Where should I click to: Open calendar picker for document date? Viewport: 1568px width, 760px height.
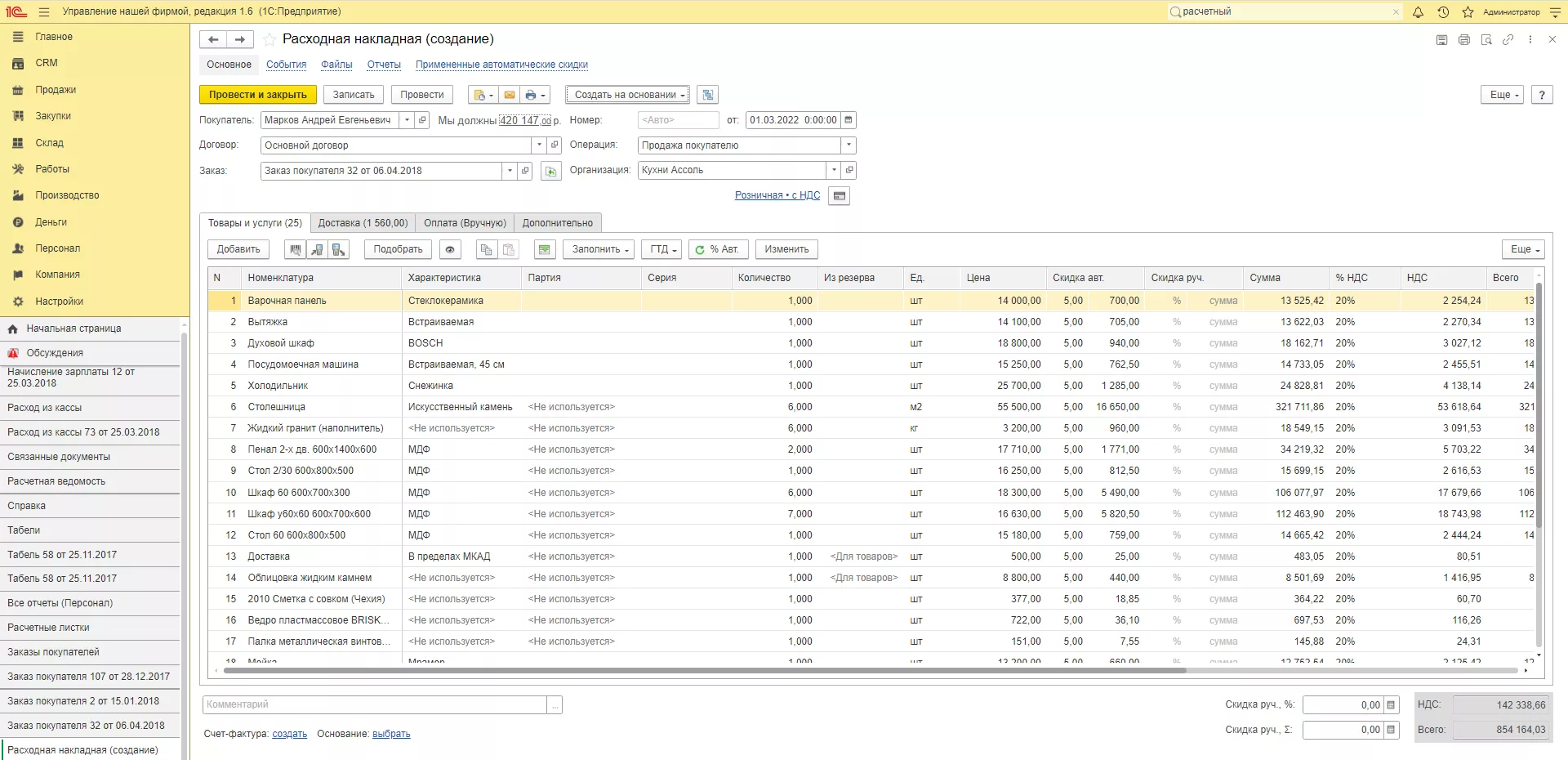pyautogui.click(x=849, y=120)
